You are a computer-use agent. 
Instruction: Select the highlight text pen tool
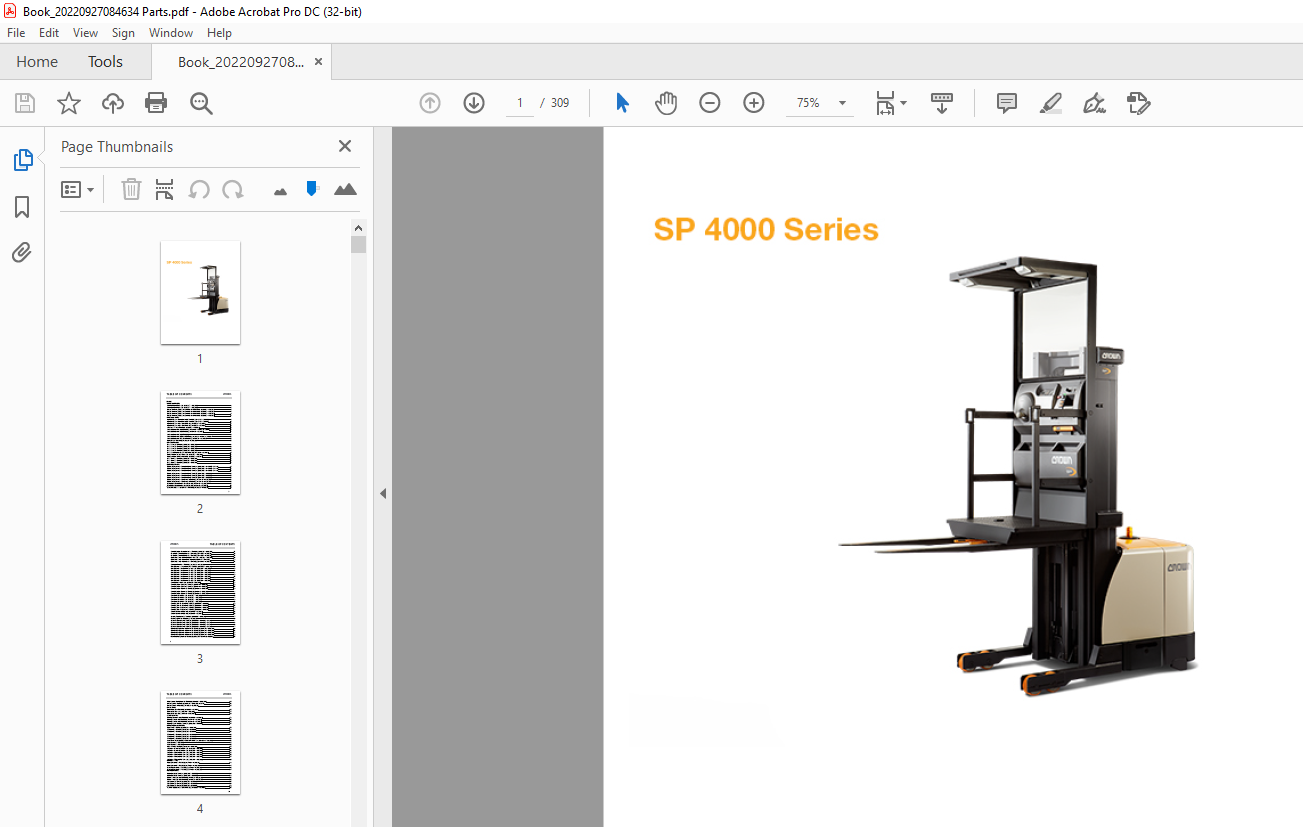tap(1050, 103)
